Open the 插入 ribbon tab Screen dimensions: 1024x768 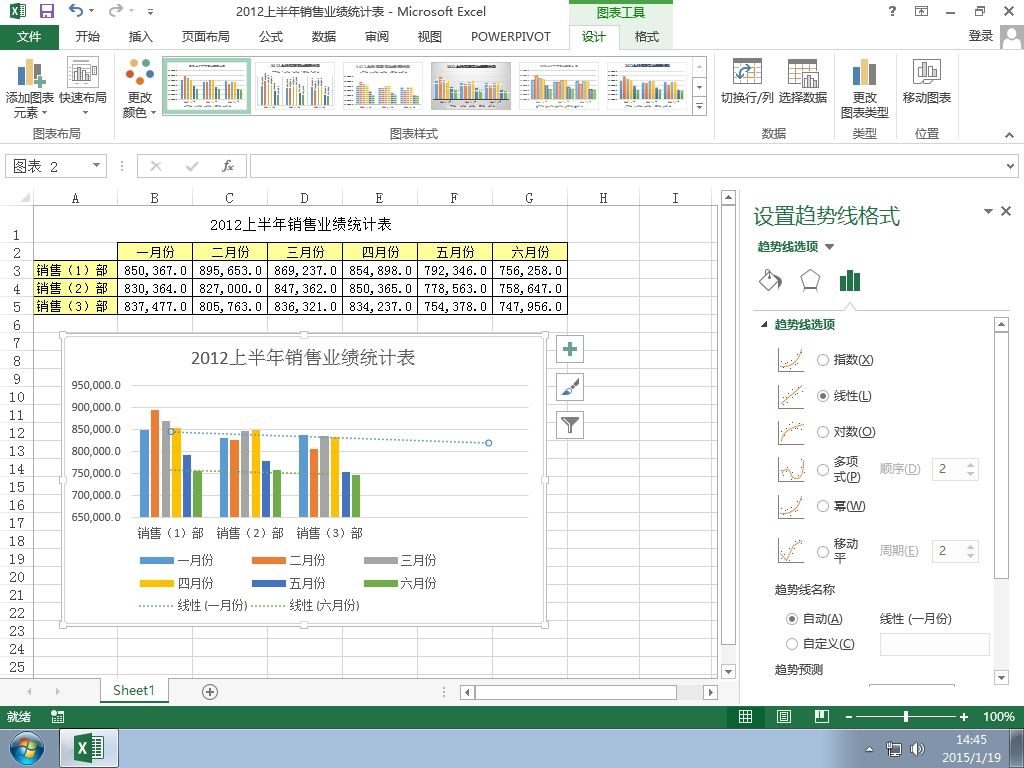[140, 37]
